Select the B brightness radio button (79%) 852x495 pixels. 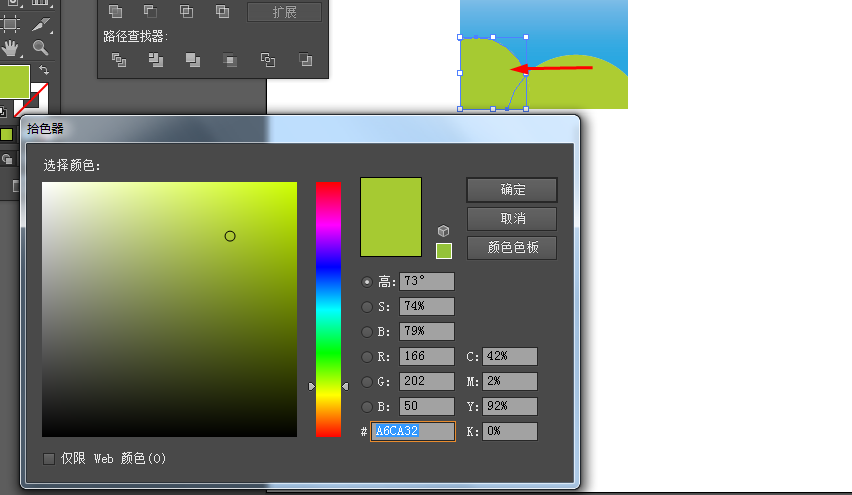tap(367, 331)
